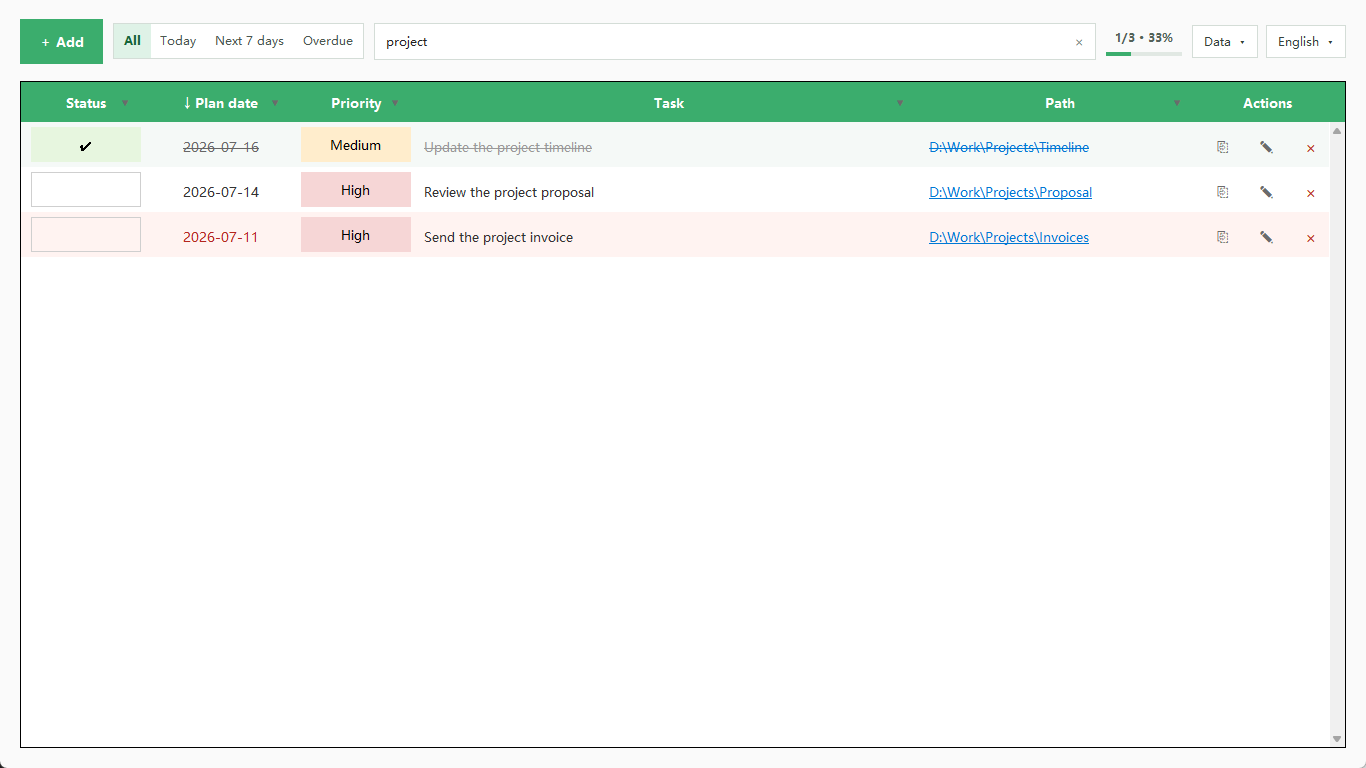Delete the Send the project invoice task

click(1310, 238)
